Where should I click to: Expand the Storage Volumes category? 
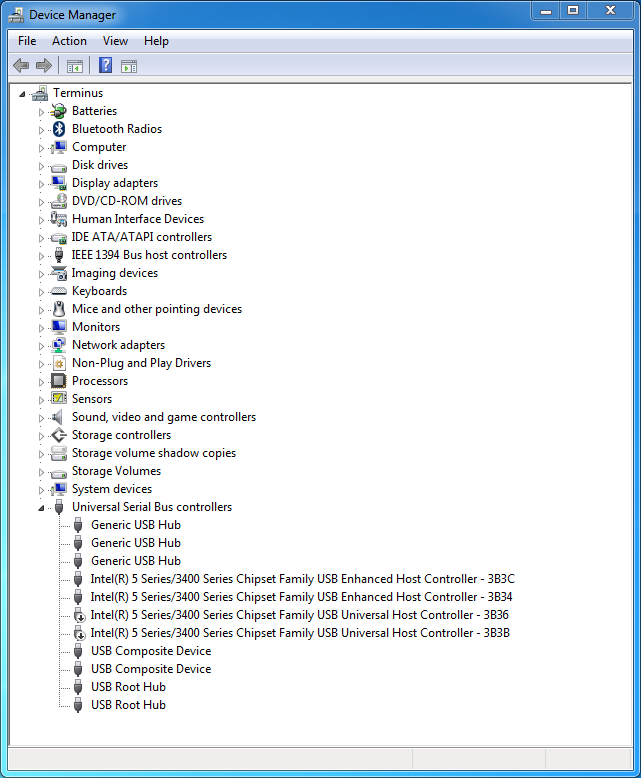(x=41, y=472)
